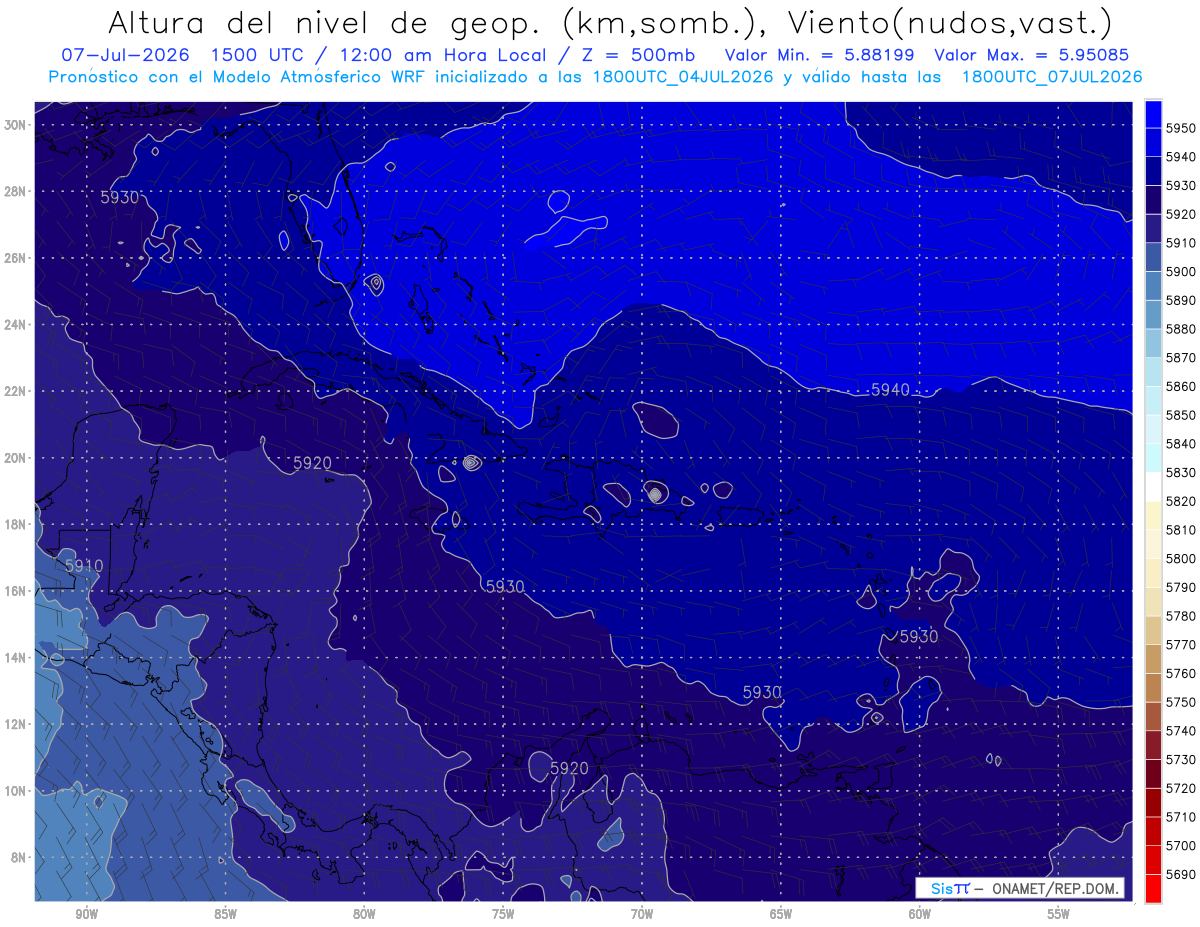1200x927 pixels.
Task: Click the 5950 value on the color legend
Action: [x=1180, y=128]
